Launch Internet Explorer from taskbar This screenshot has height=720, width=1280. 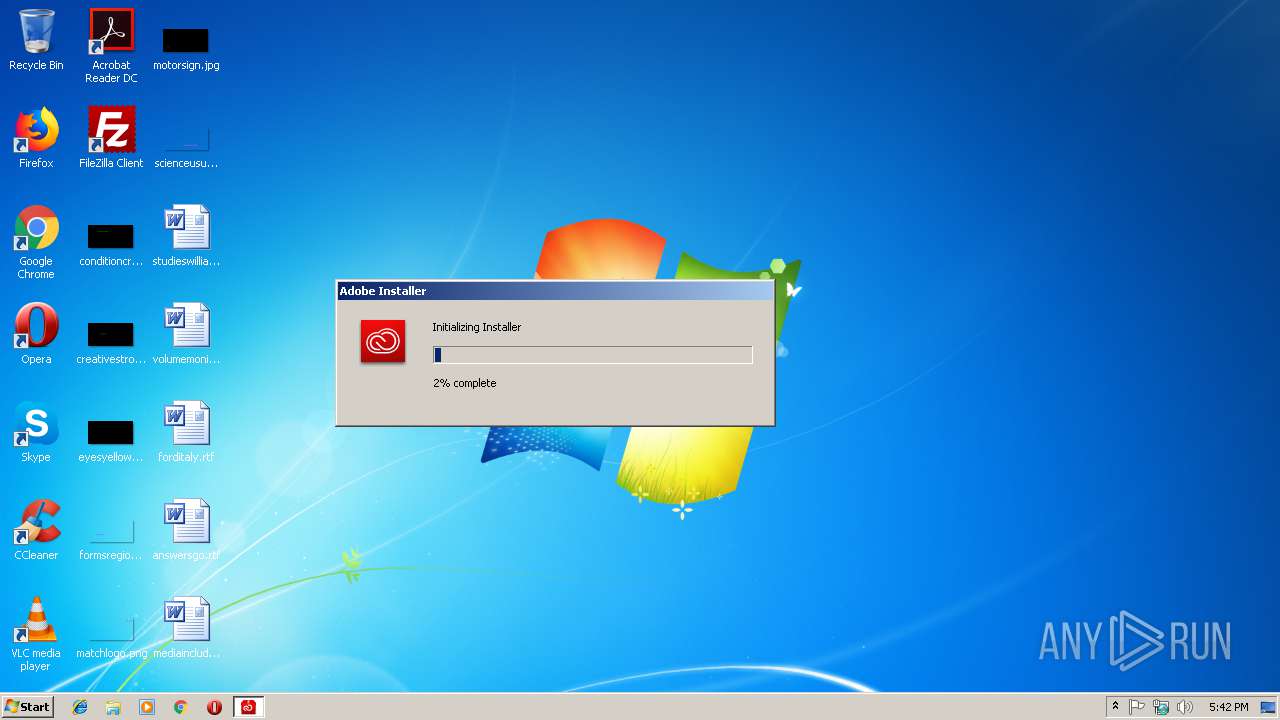coord(80,707)
